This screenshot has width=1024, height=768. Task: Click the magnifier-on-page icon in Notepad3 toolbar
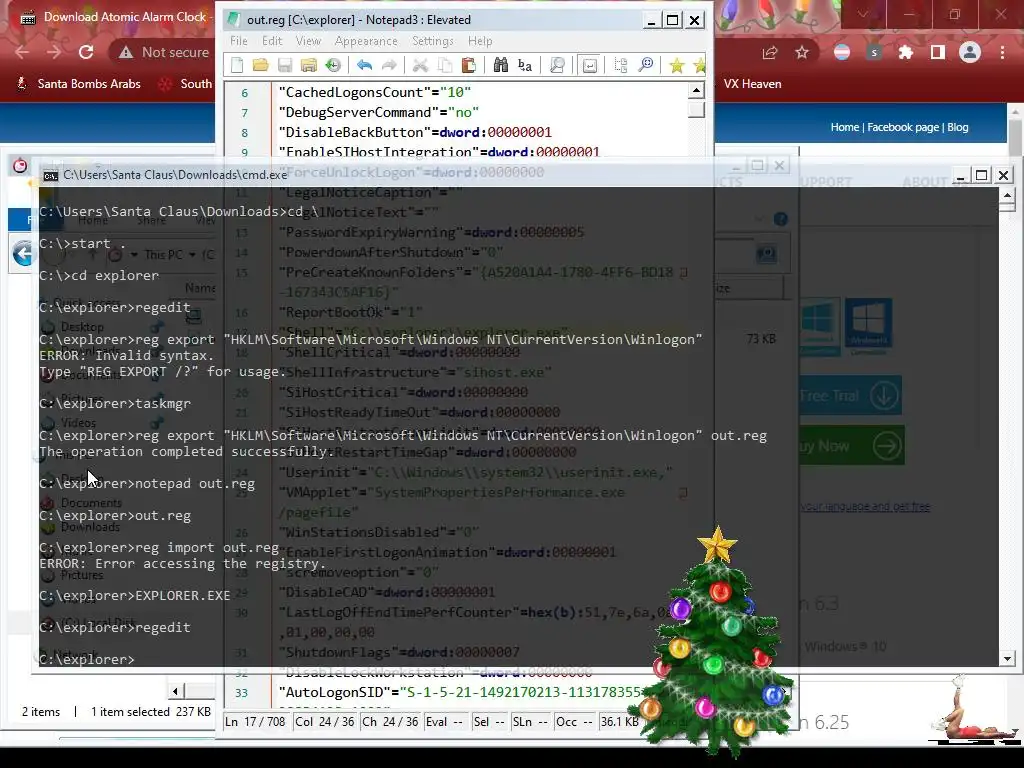click(557, 65)
